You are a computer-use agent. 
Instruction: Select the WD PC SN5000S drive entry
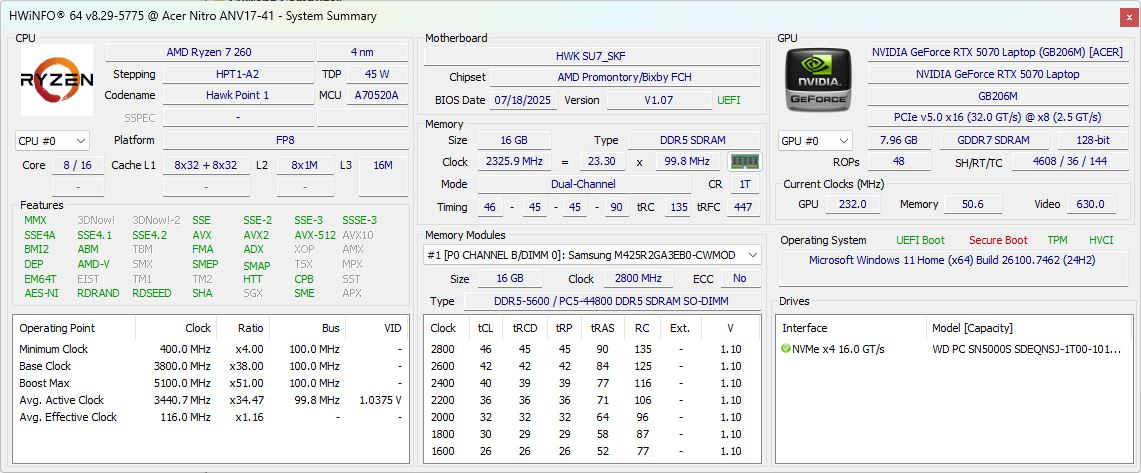[1015, 349]
